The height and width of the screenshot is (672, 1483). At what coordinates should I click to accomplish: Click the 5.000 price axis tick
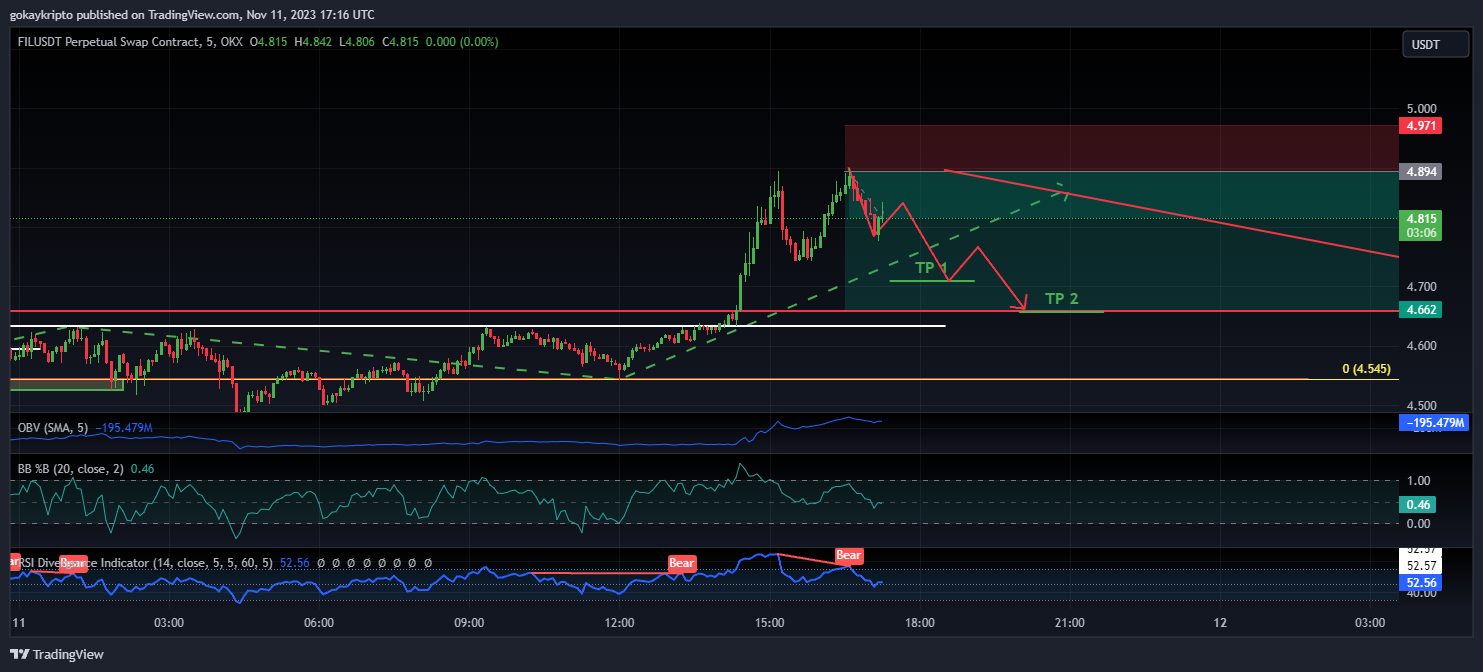1421,108
